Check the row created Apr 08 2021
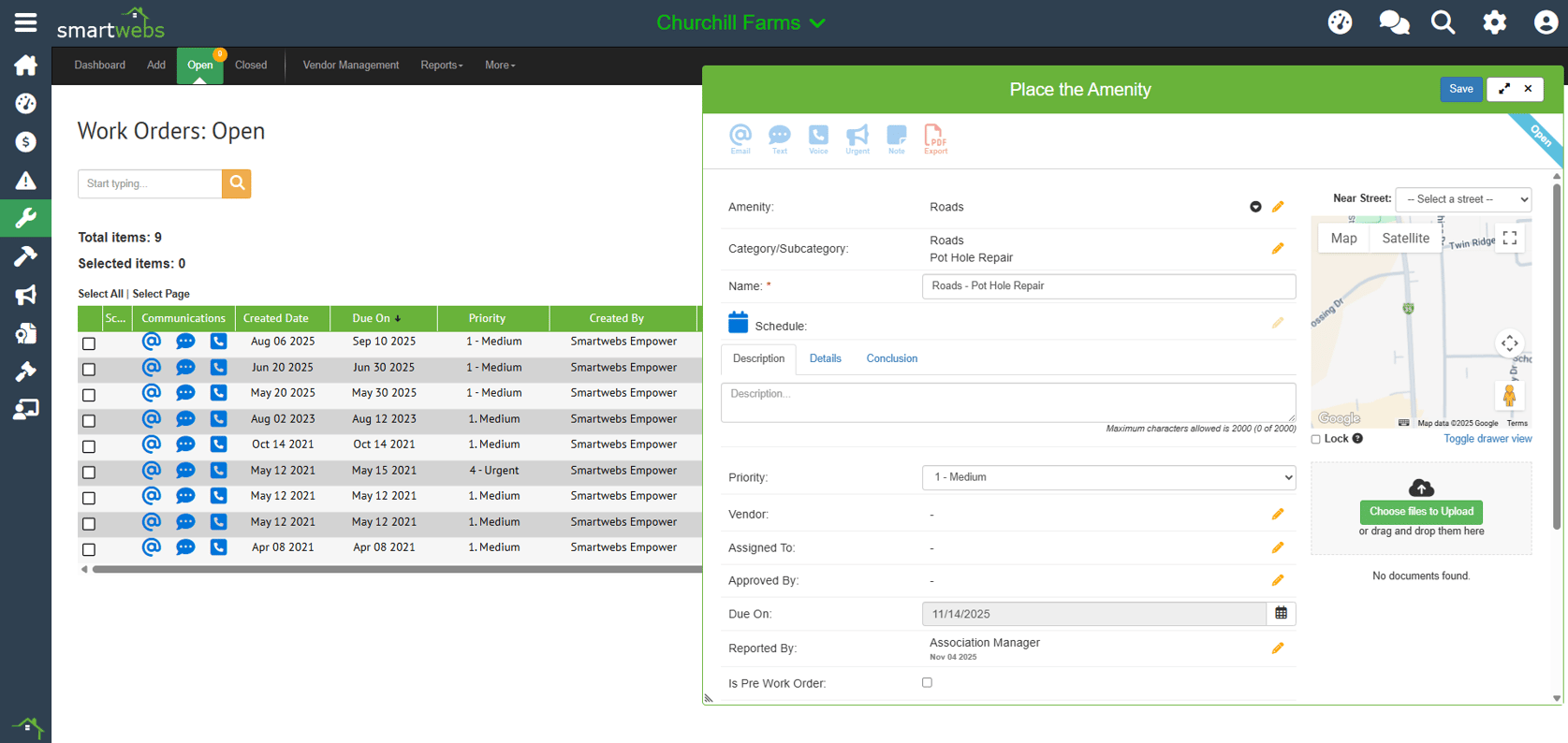 pos(89,549)
